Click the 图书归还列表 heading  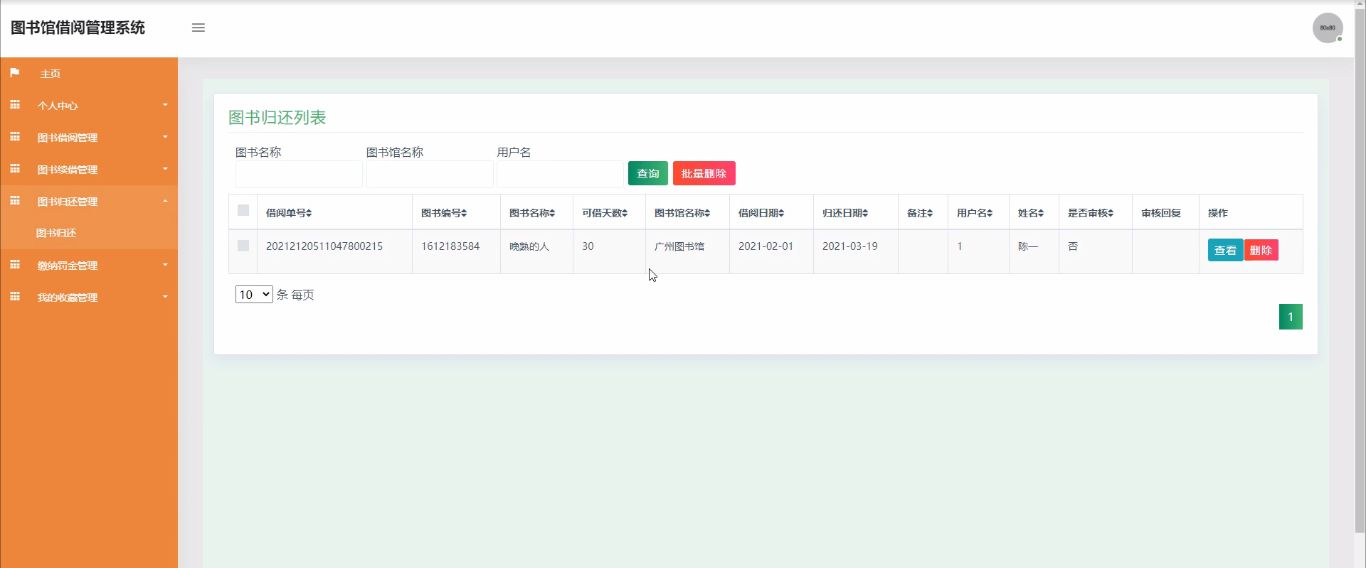pos(278,117)
